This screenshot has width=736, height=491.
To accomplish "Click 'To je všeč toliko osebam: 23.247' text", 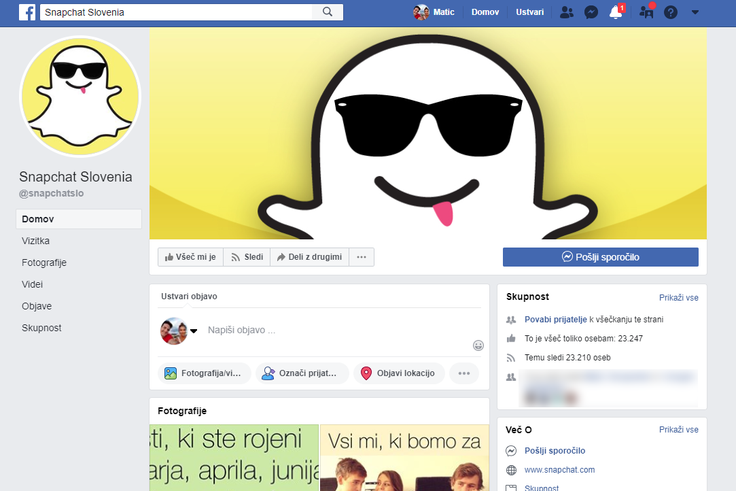I will coord(583,338).
